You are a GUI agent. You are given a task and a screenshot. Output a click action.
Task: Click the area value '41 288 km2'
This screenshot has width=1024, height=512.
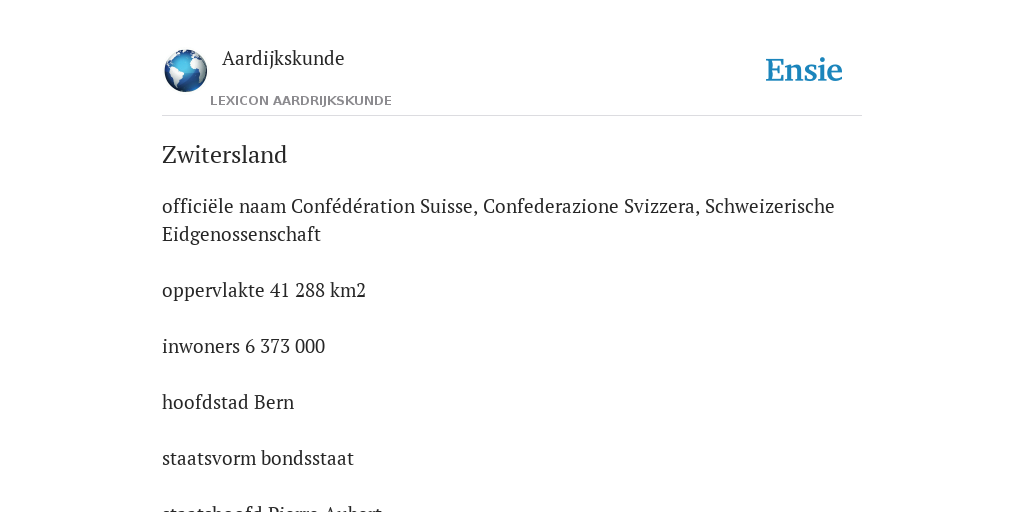point(317,290)
